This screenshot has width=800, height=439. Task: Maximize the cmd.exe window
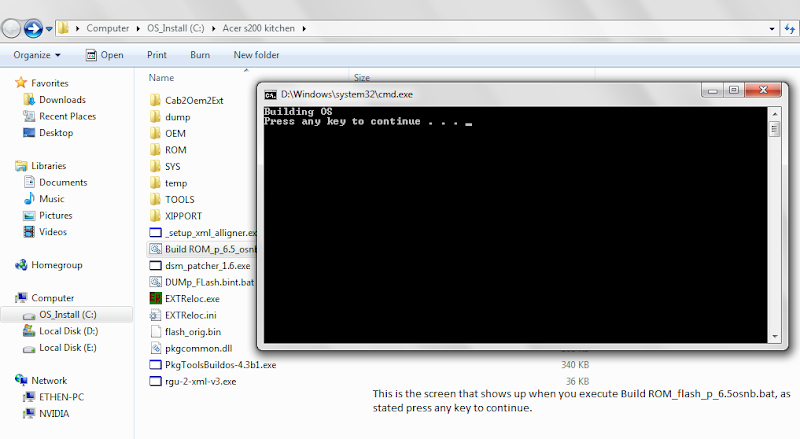734,90
